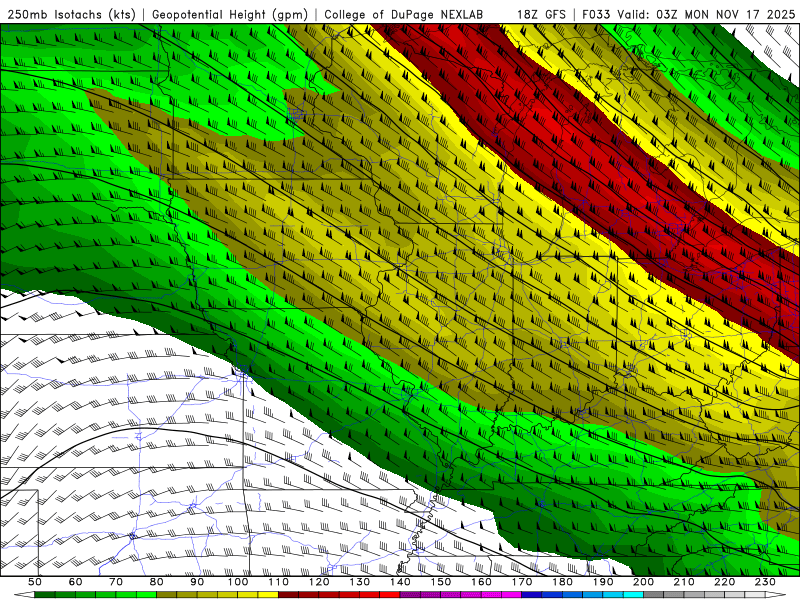Click the '250mb Isotachs (kts)' title text
This screenshot has height=600, width=800.
(x=72, y=14)
